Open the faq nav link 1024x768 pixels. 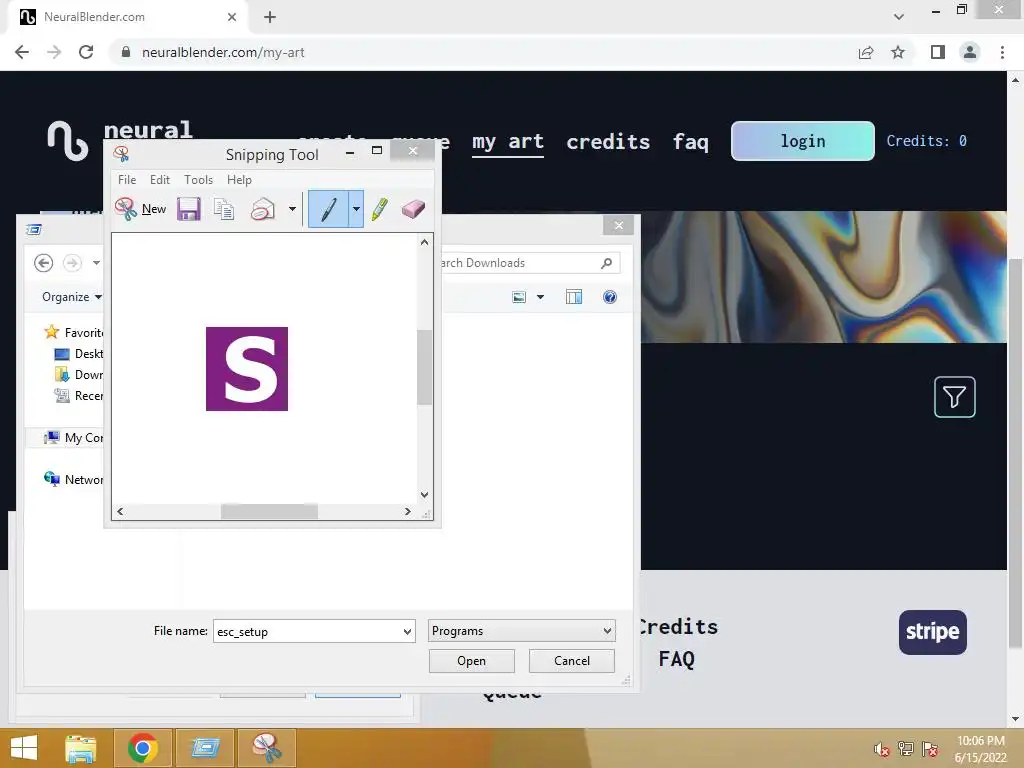[x=690, y=142]
